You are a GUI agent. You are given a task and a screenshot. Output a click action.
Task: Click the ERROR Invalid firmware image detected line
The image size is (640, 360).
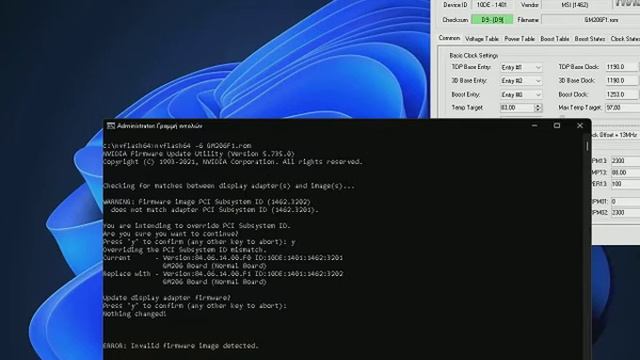click(x=181, y=346)
